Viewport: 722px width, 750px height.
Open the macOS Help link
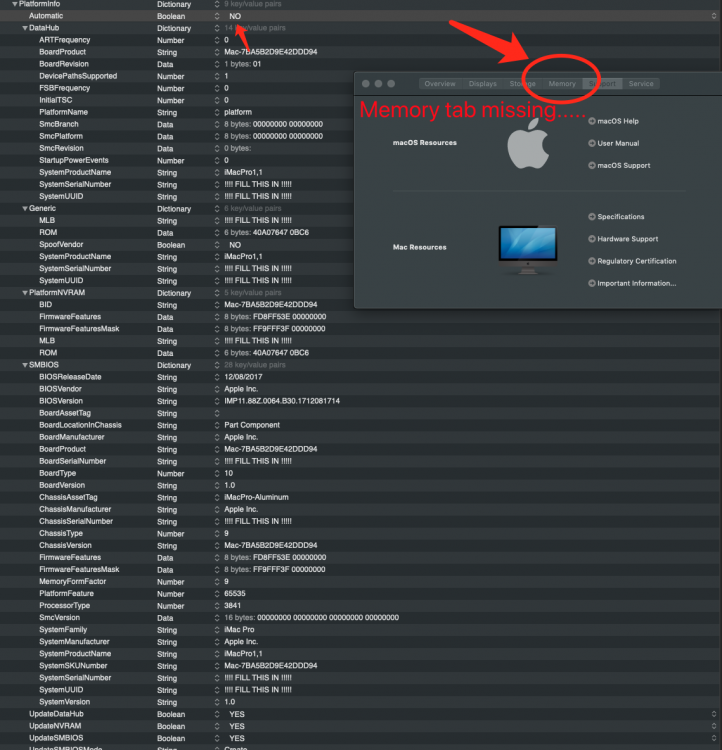[x=618, y=121]
